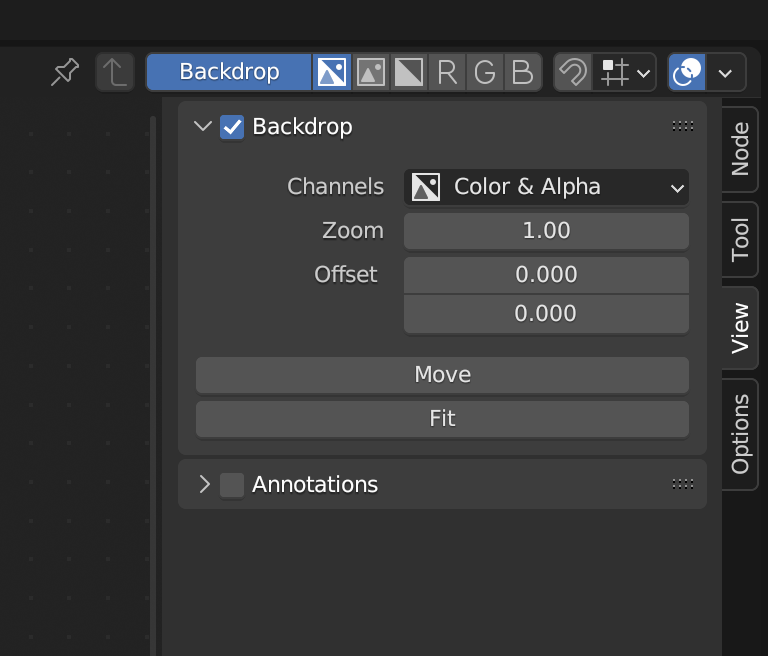Image resolution: width=768 pixels, height=656 pixels.
Task: Show only the Green channel
Action: (x=484, y=73)
